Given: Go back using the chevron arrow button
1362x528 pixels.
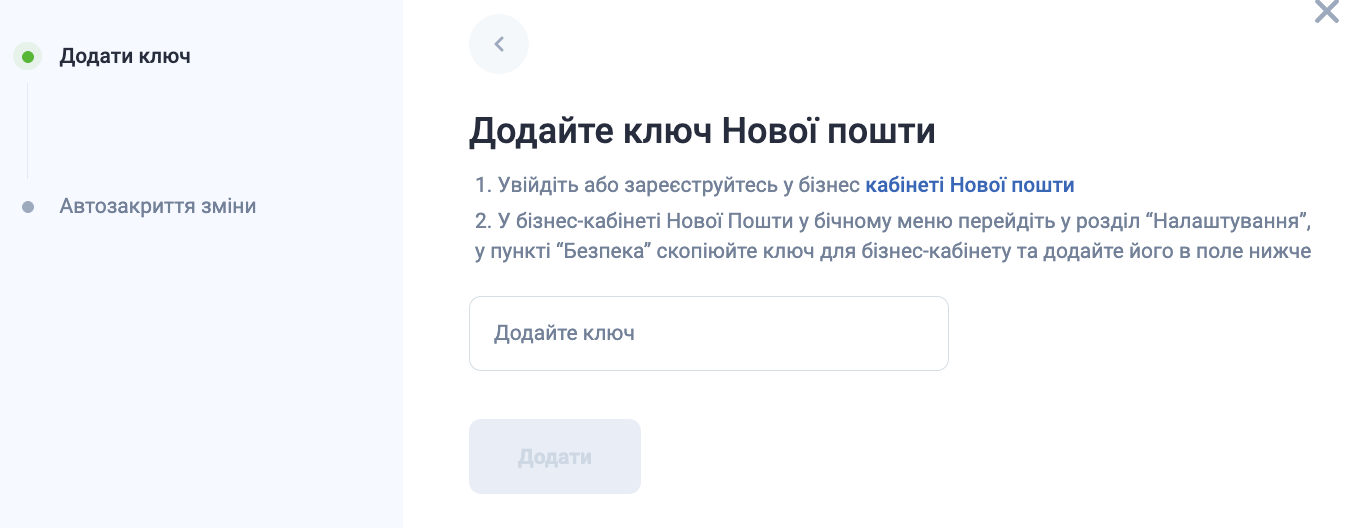Looking at the screenshot, I should [498, 44].
